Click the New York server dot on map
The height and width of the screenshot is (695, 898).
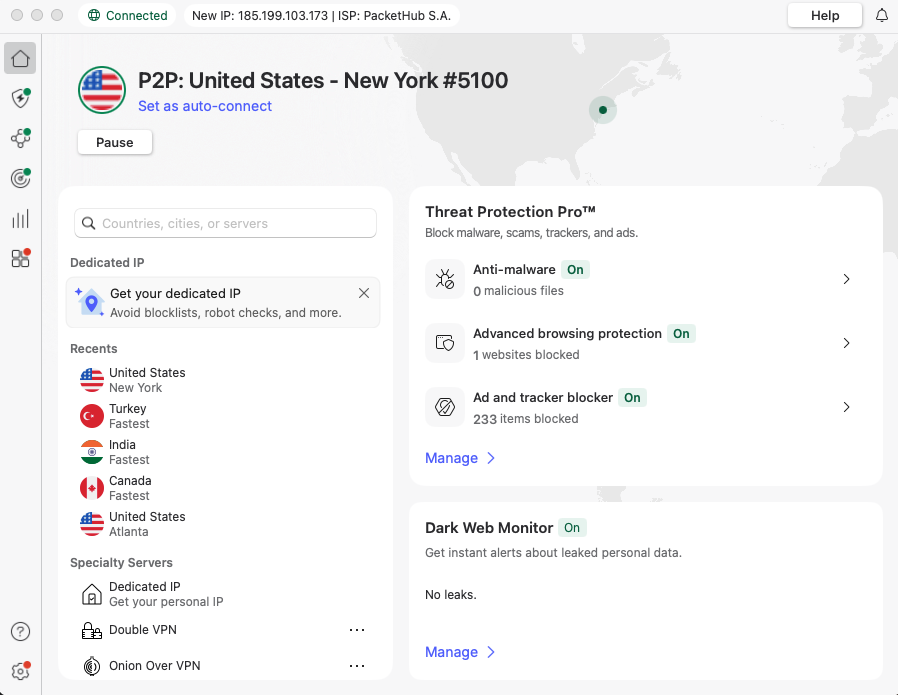tap(602, 110)
